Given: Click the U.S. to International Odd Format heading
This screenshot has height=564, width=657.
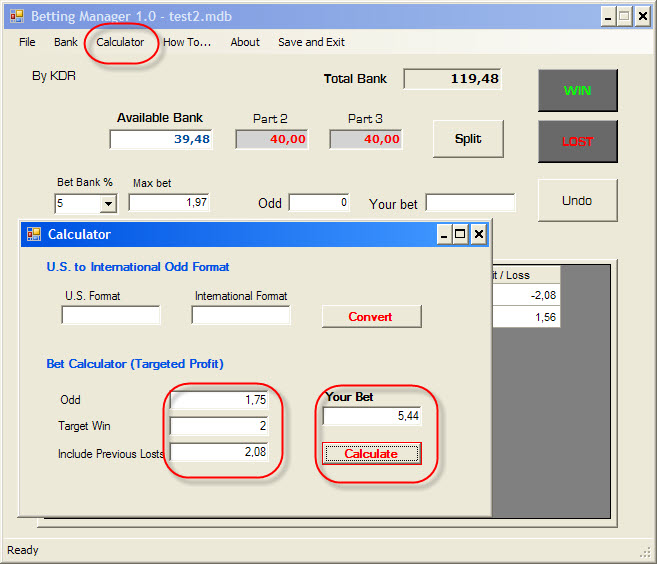Looking at the screenshot, I should click(138, 267).
